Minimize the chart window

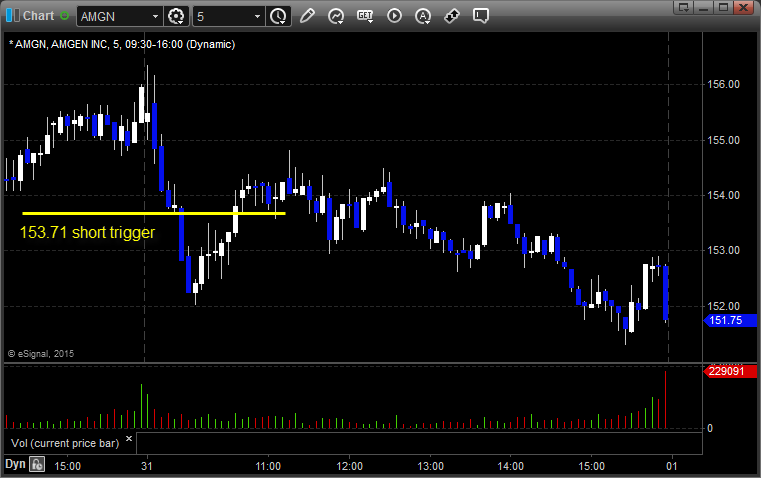(x=704, y=7)
